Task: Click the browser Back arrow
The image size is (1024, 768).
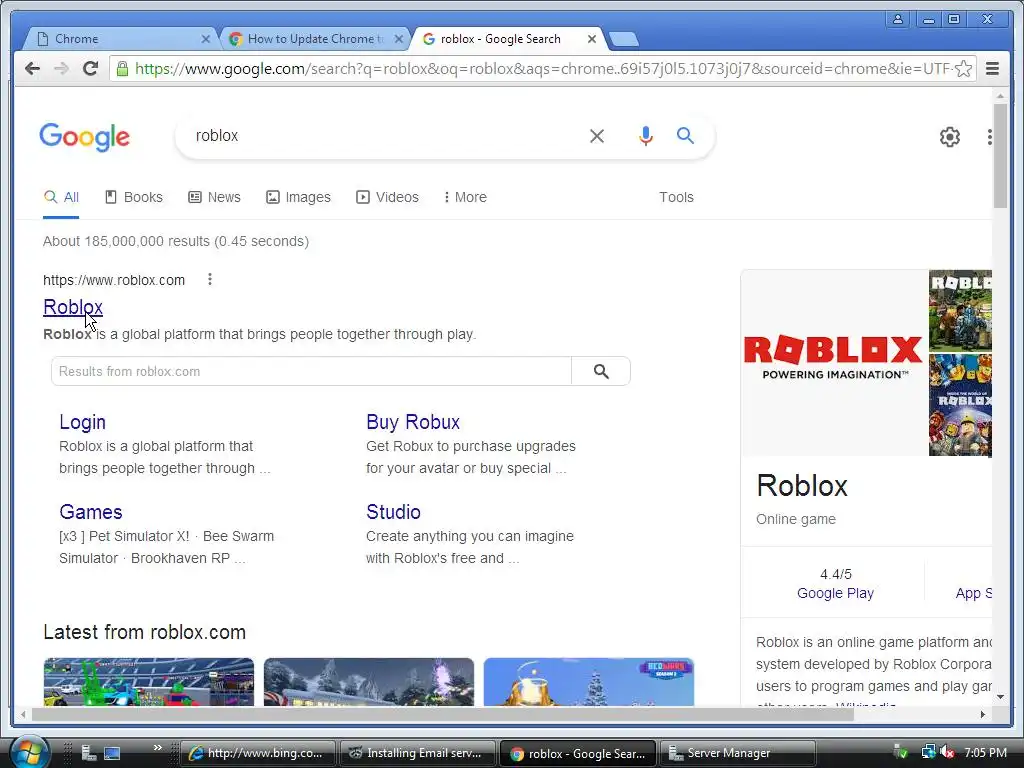Action: (x=32, y=69)
